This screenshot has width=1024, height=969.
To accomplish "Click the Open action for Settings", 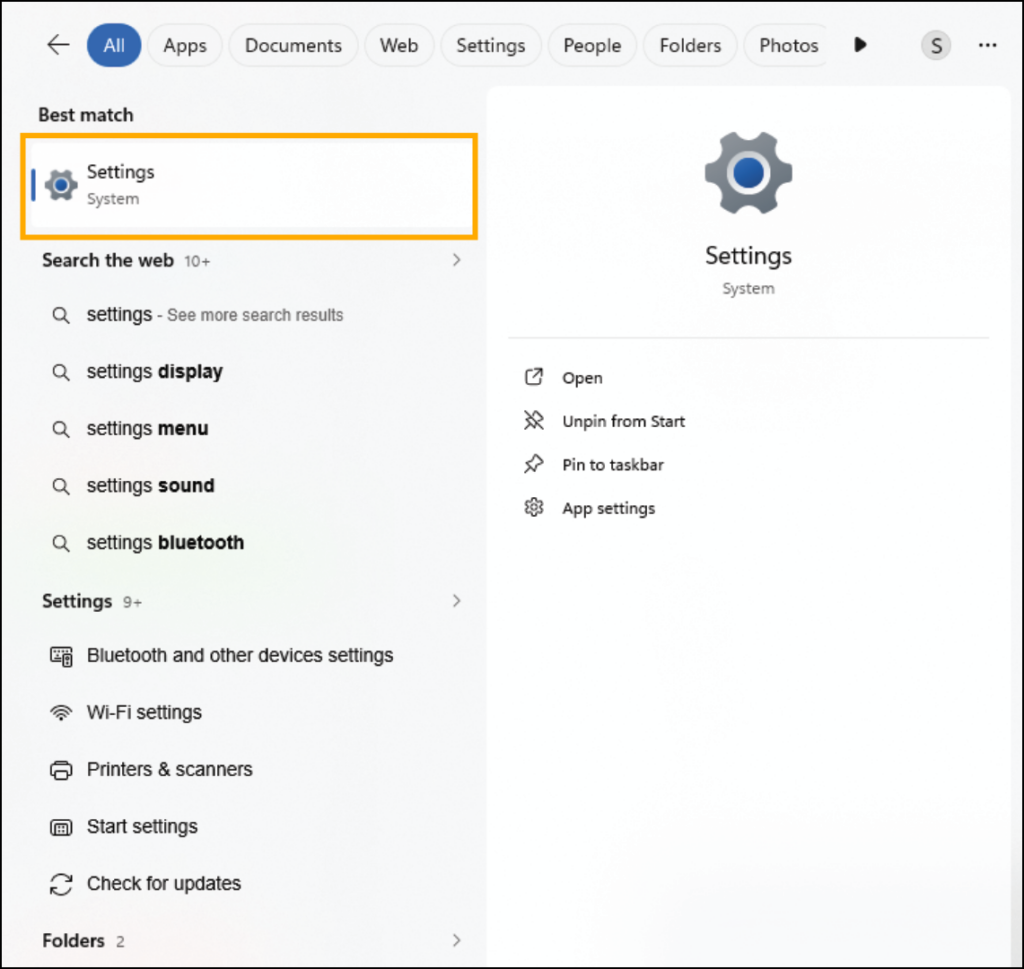I will pyautogui.click(x=583, y=378).
